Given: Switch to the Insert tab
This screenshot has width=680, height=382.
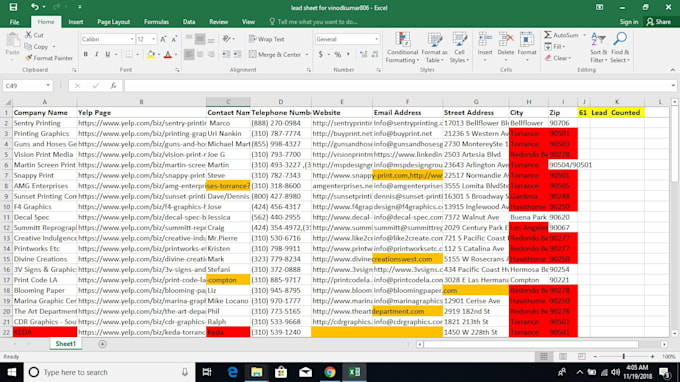Looking at the screenshot, I should [75, 22].
